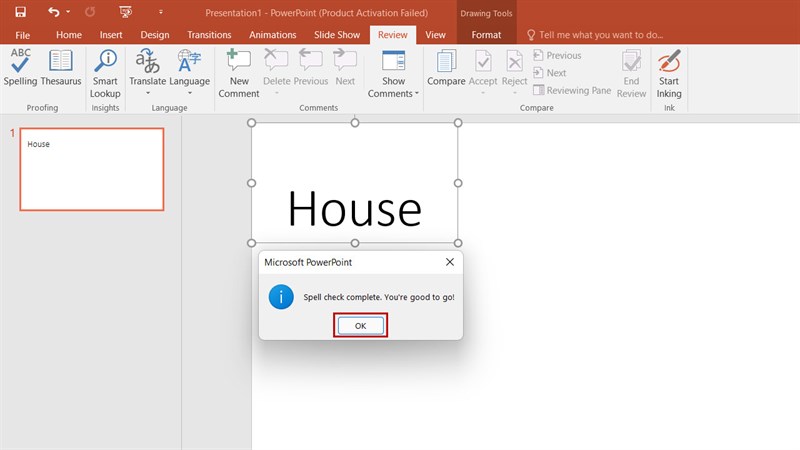800x450 pixels.
Task: Toggle the Reviewing Pane
Action: [571, 90]
